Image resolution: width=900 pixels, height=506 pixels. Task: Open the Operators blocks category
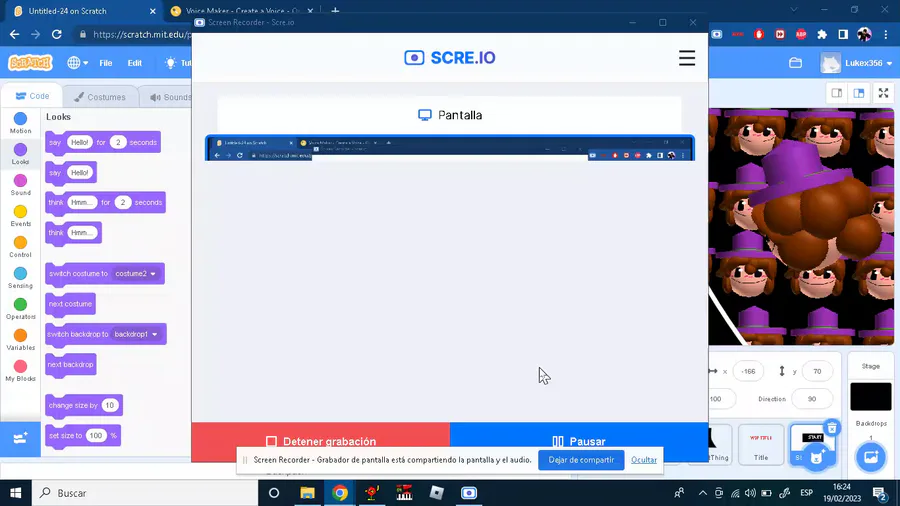[x=20, y=309]
